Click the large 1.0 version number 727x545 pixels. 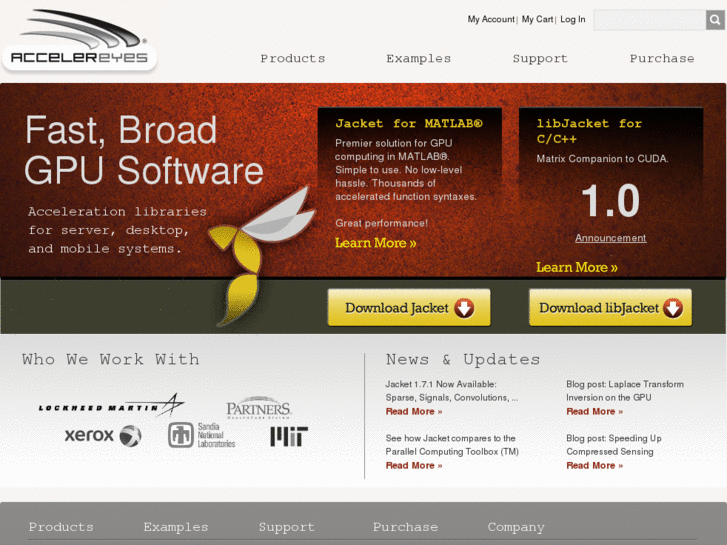point(610,200)
